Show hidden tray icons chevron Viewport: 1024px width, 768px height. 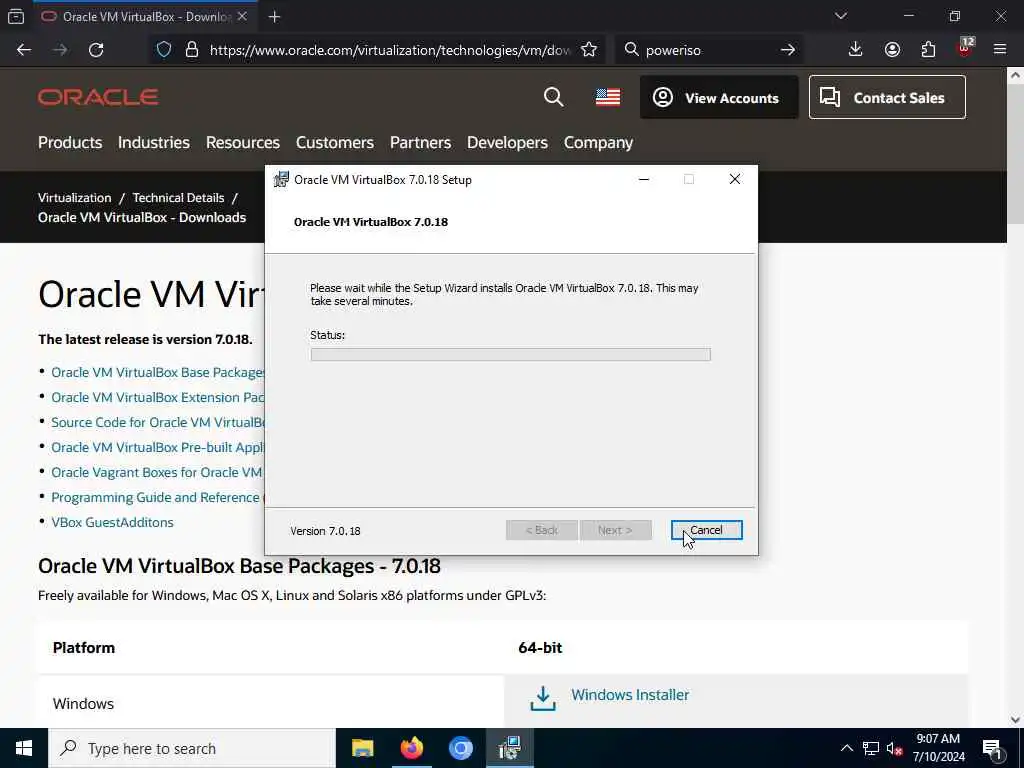point(846,748)
